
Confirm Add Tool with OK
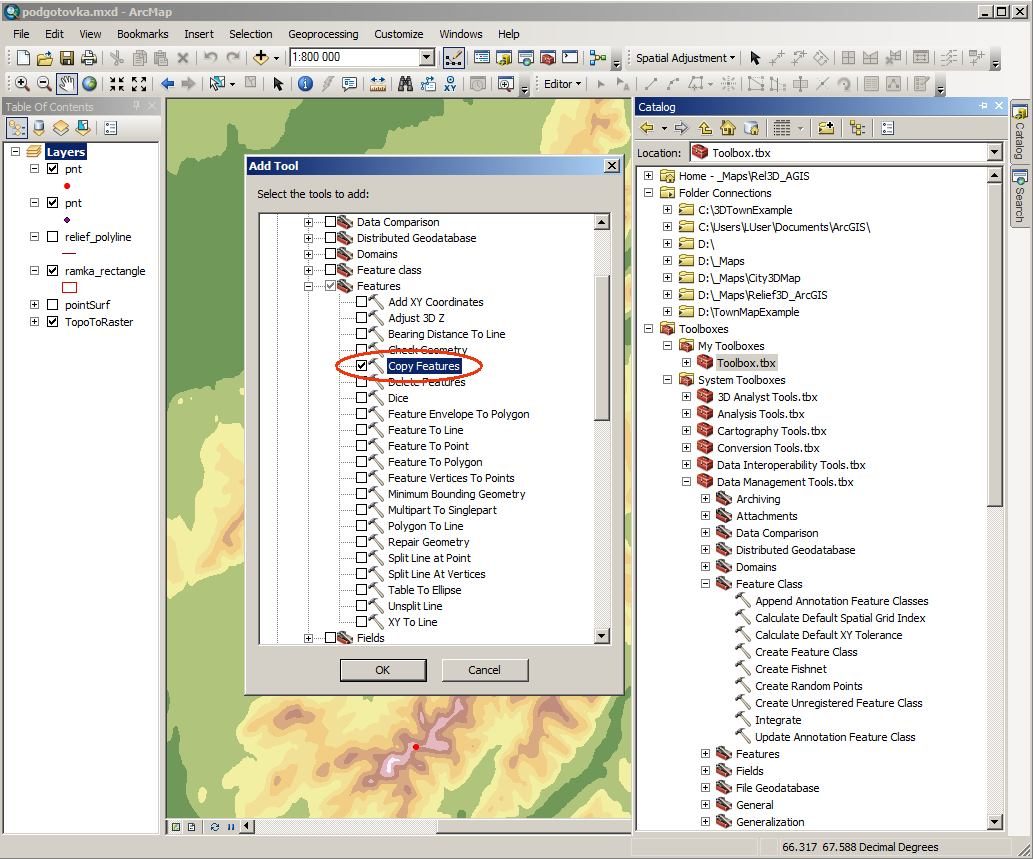pos(383,670)
